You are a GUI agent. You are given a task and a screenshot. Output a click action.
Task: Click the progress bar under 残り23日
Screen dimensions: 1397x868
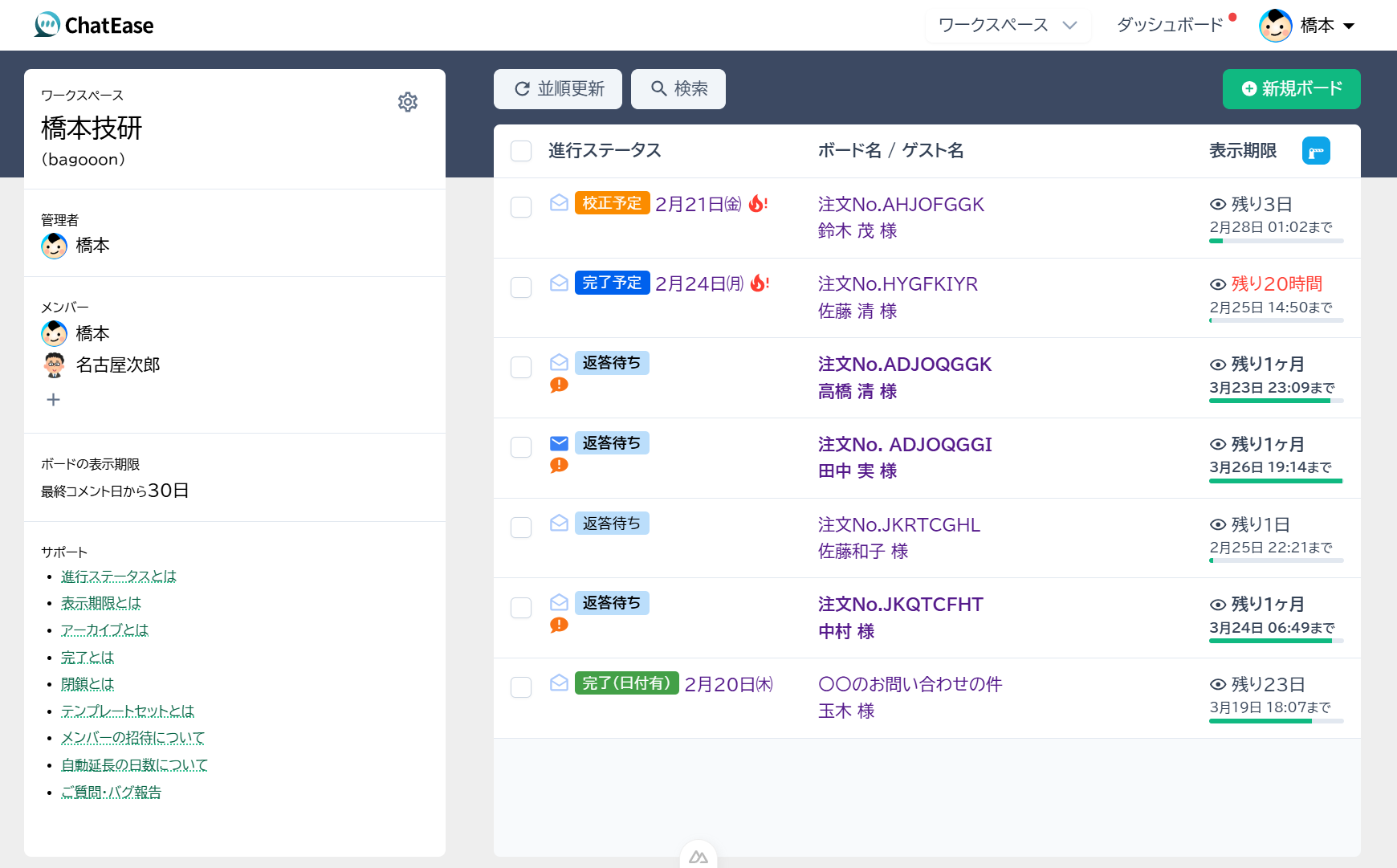pos(1275,721)
